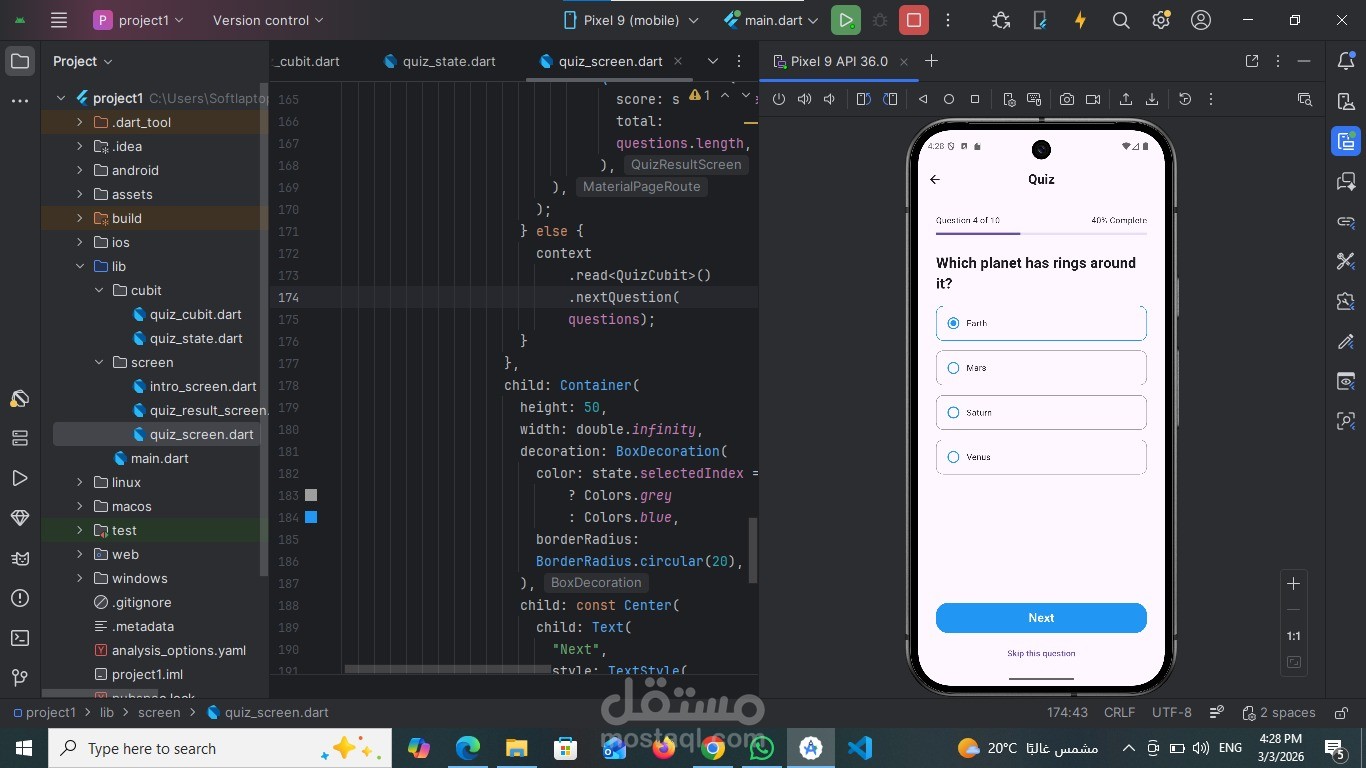Open the Pixel 9 (mobile) device selector
This screenshot has width=1366, height=768.
point(630,20)
